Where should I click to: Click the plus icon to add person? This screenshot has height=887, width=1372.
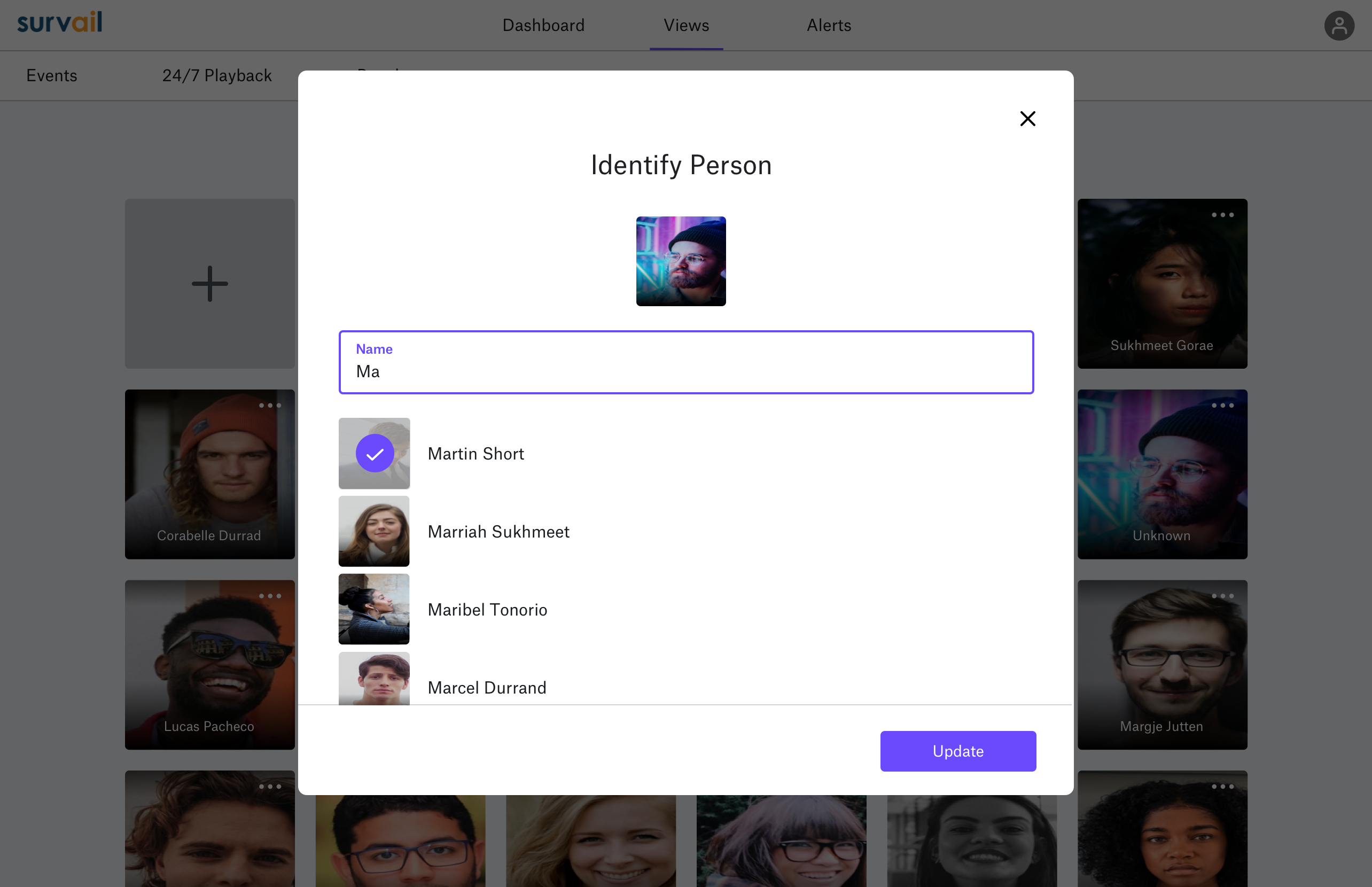[x=209, y=283]
